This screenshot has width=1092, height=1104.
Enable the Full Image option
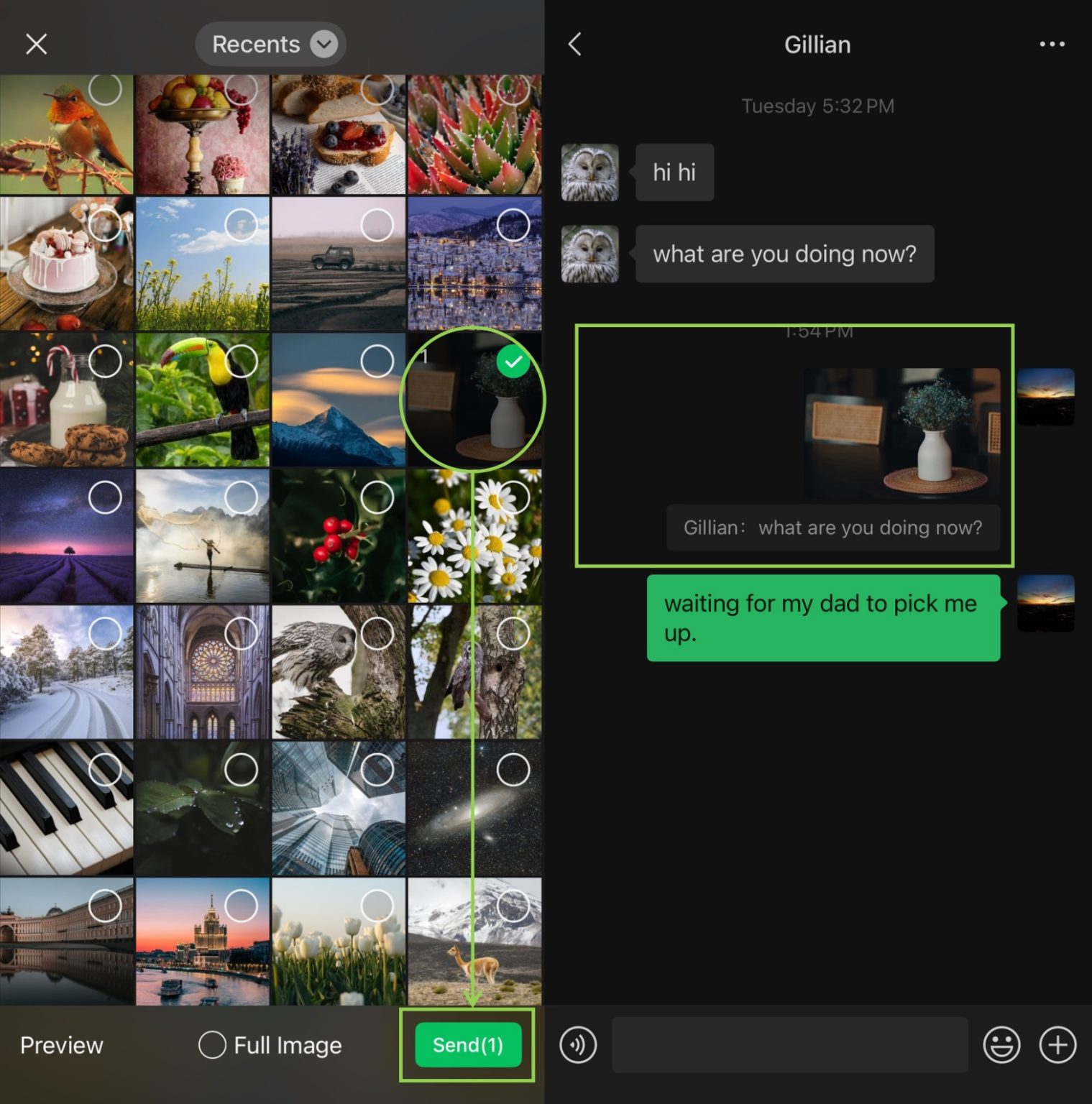point(212,1045)
